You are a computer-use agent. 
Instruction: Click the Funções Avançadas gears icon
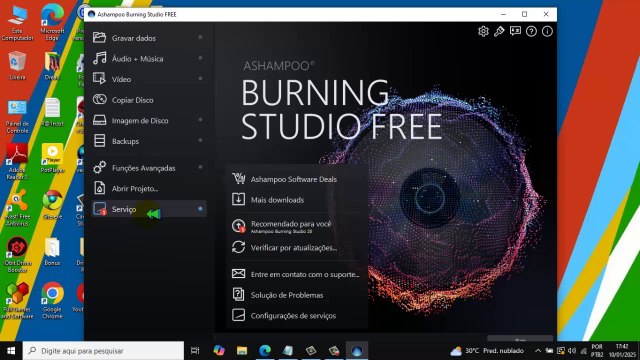(99, 167)
